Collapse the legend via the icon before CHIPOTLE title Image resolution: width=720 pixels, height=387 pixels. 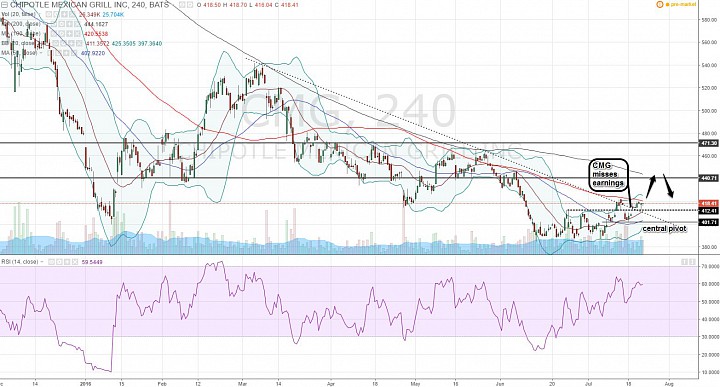coord(5,5)
